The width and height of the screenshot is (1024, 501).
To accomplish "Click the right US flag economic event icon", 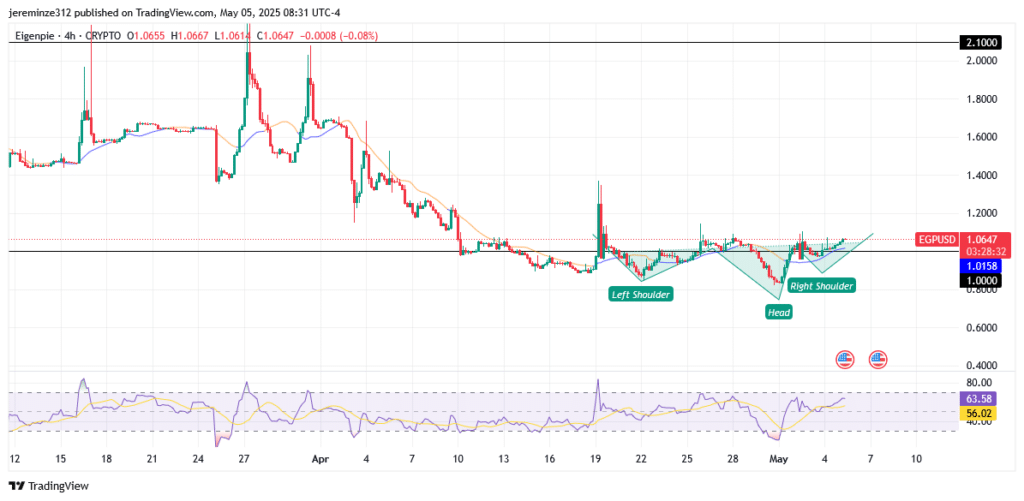I will [878, 359].
